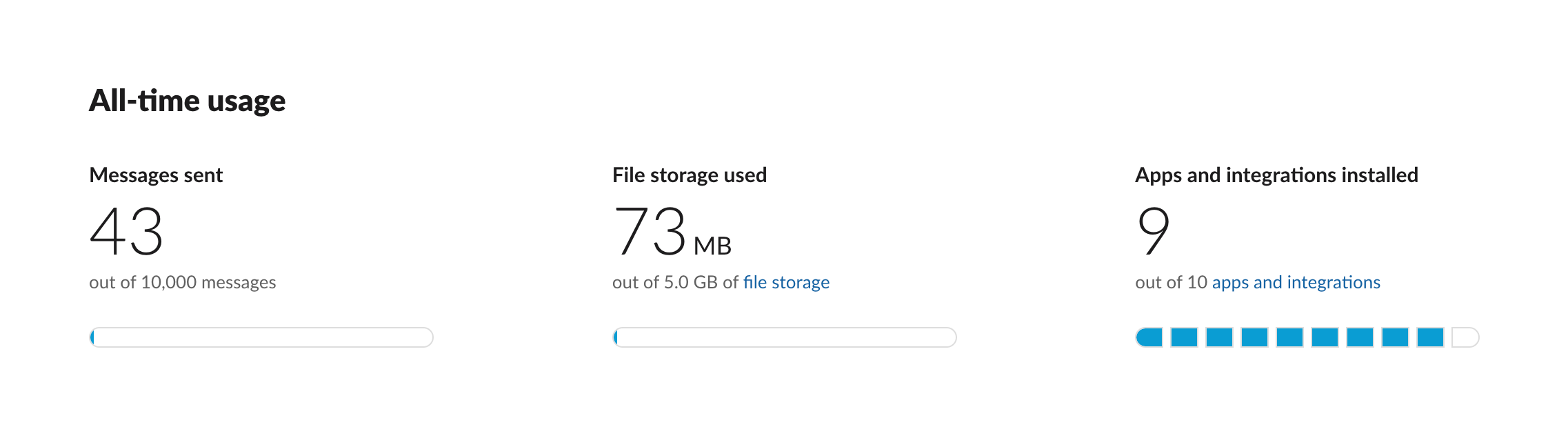Open the apps and integrations link
The width and height of the screenshot is (1568, 436).
(x=1296, y=282)
